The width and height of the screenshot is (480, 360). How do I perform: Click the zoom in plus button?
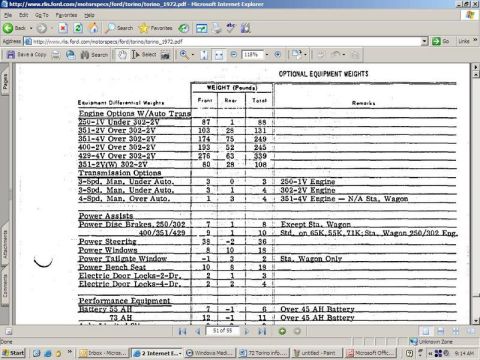tap(277, 54)
